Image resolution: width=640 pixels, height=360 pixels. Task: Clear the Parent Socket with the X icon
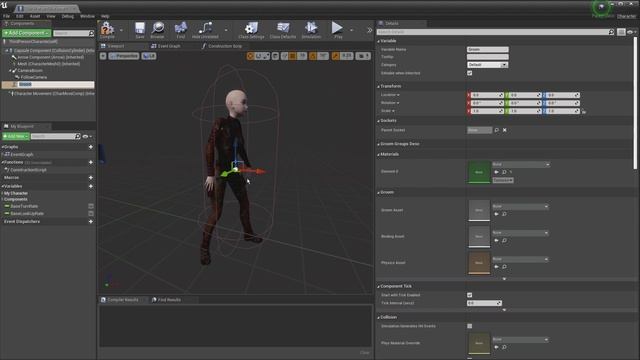point(504,130)
